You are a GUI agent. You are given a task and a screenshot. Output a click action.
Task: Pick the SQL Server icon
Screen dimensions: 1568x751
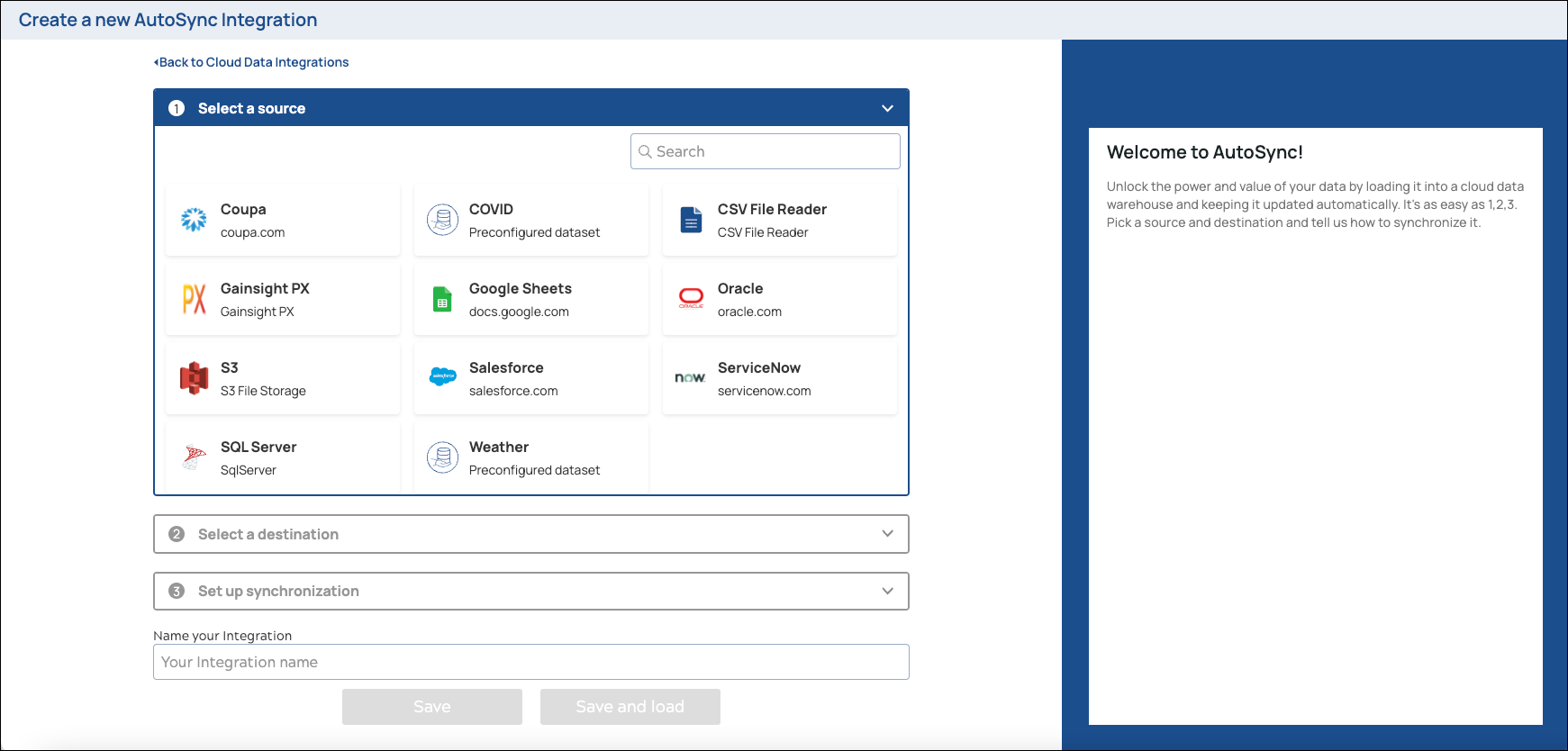click(194, 457)
